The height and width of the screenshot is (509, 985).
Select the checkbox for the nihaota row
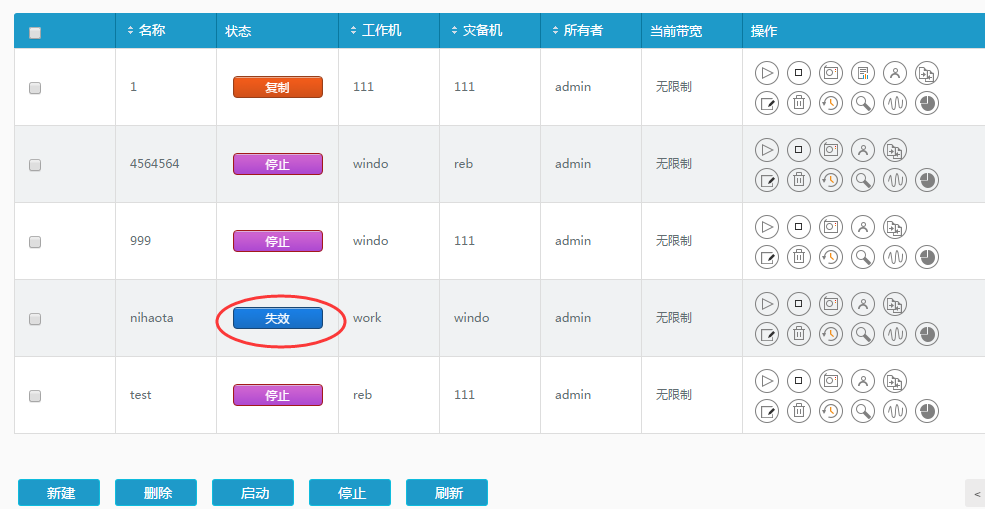pos(35,319)
